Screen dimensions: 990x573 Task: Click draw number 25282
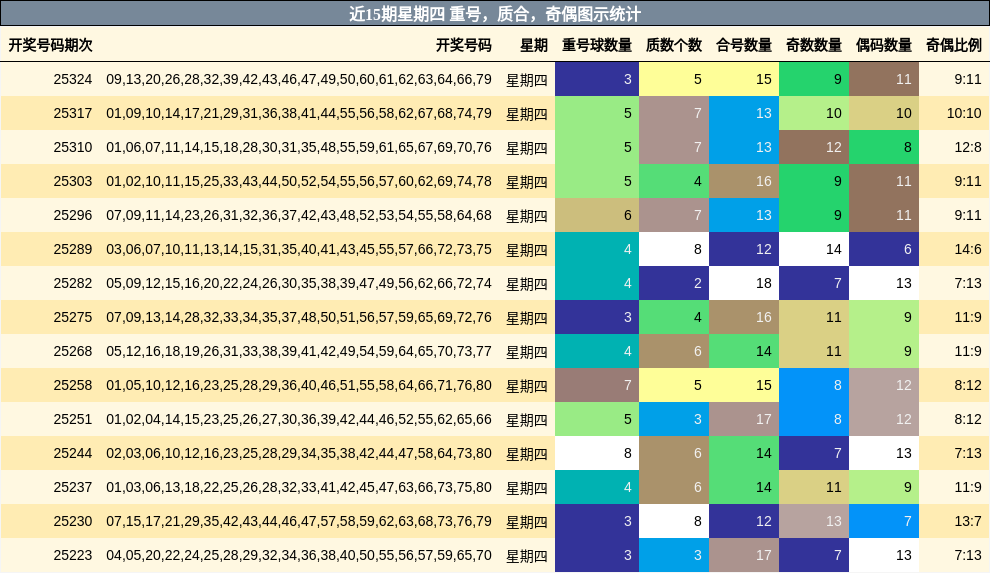(x=73, y=283)
